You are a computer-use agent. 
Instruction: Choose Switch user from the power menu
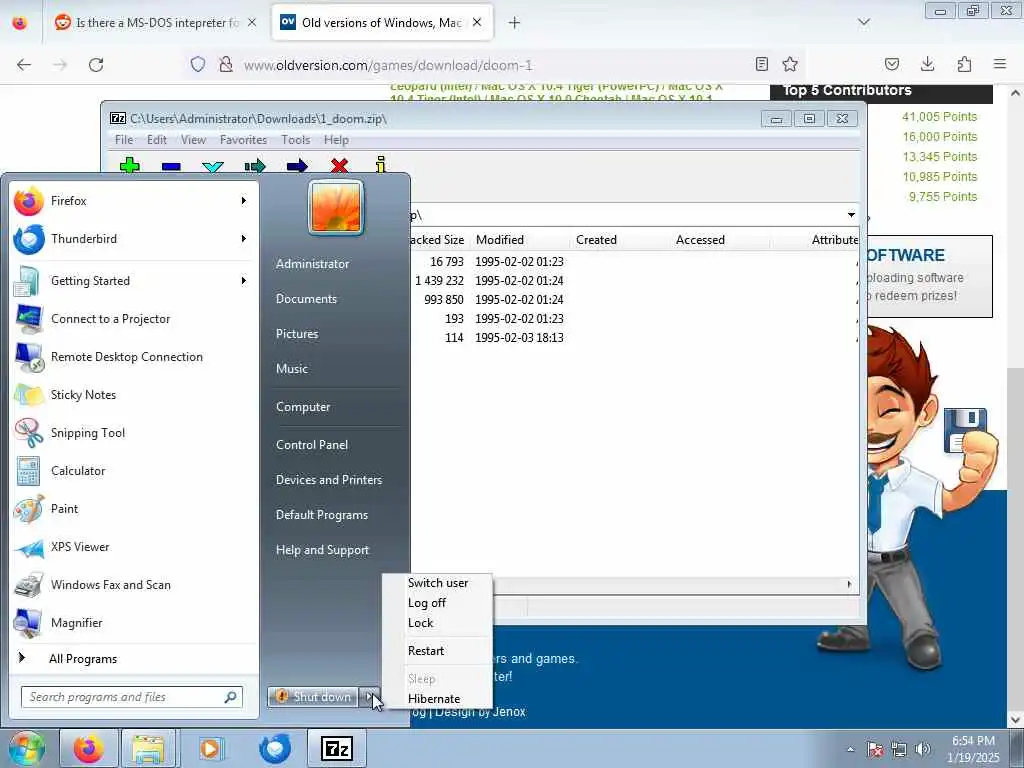(438, 583)
